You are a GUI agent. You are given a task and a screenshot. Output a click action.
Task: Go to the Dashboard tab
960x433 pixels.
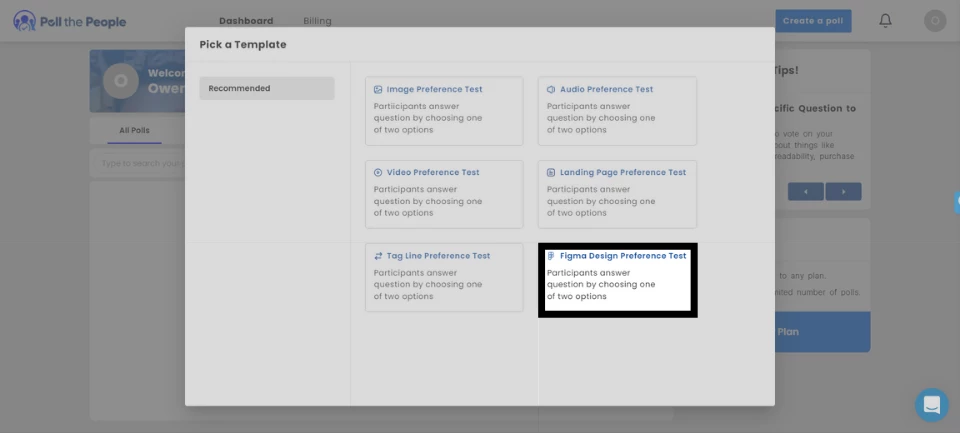246,21
